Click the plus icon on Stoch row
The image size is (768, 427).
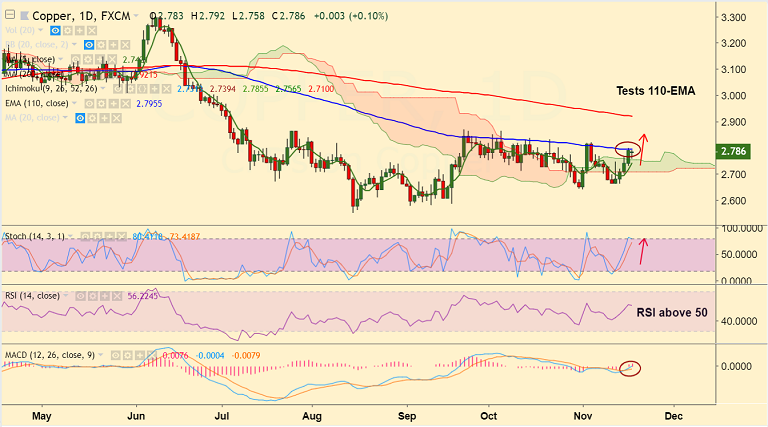point(110,237)
